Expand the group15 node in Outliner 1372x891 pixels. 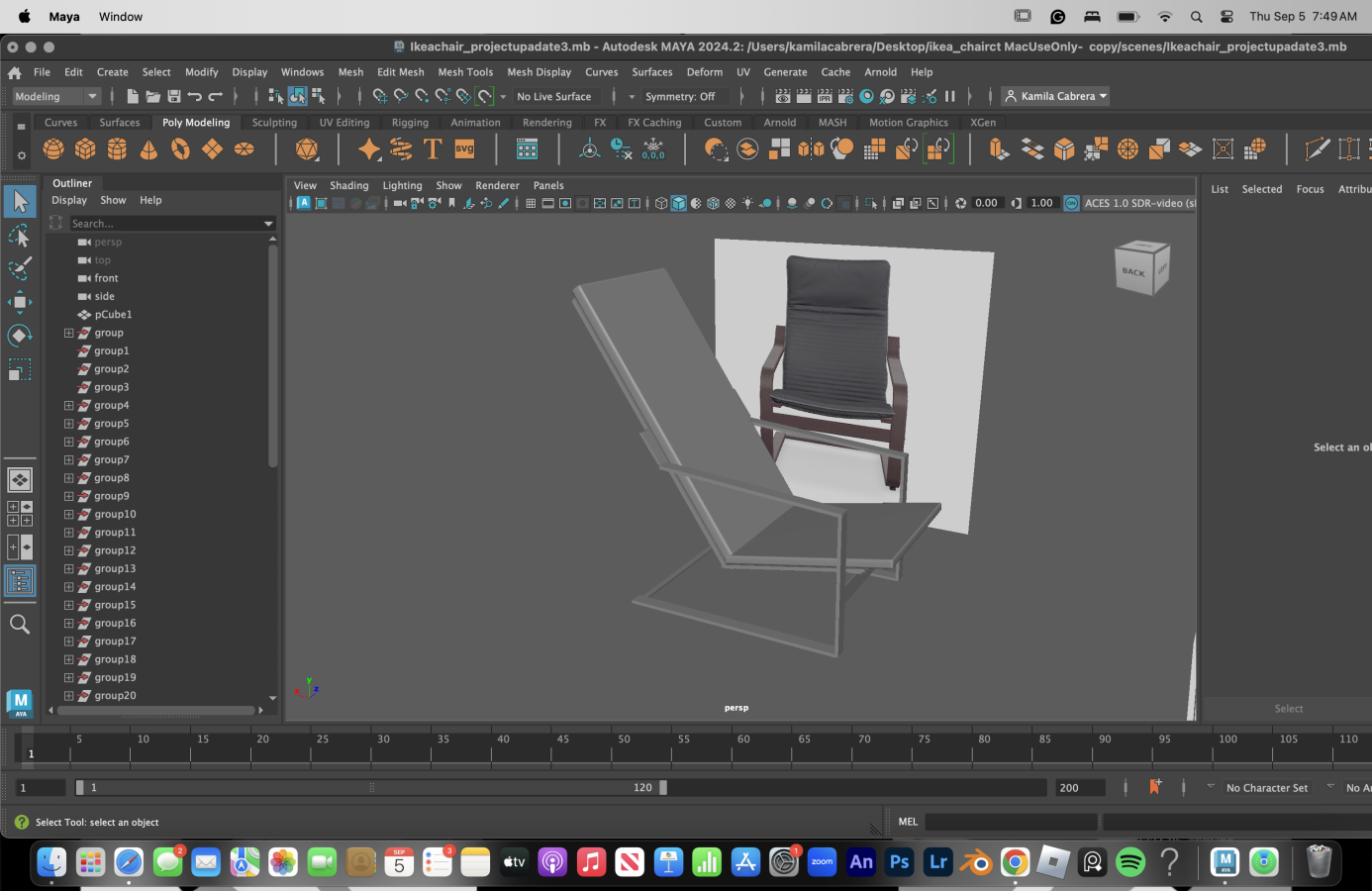(x=68, y=605)
